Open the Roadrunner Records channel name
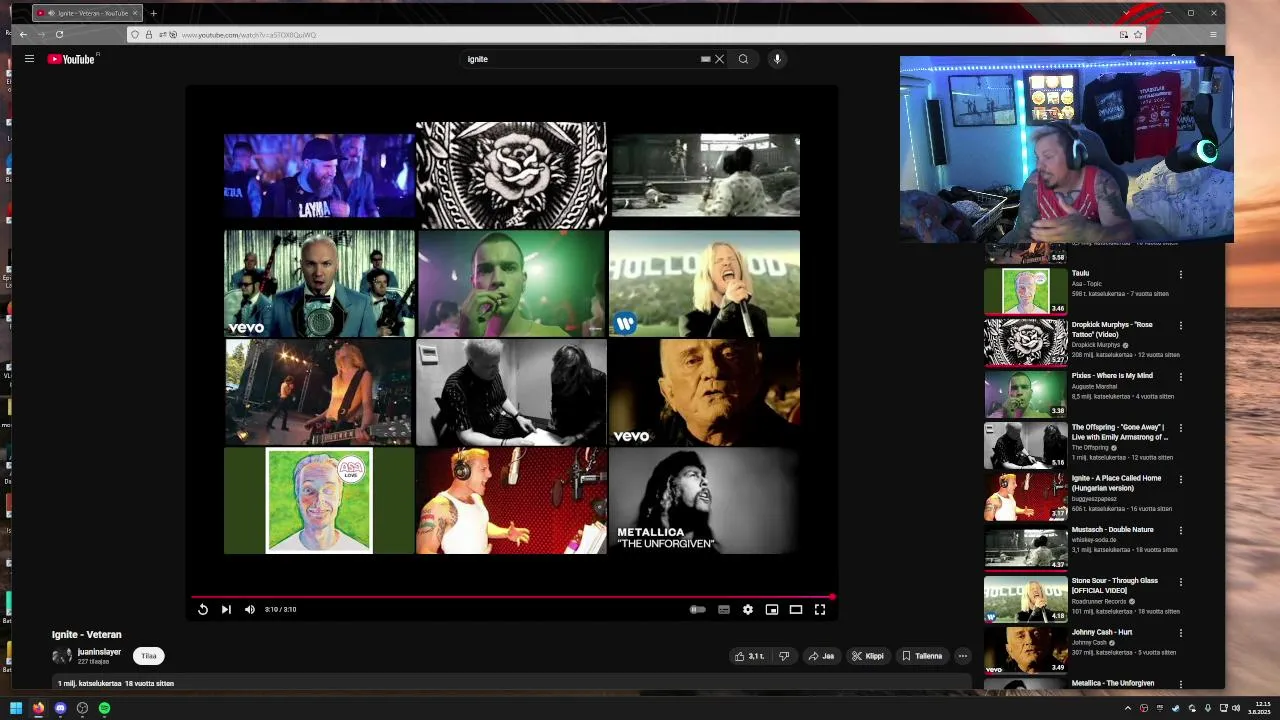 [x=1100, y=601]
